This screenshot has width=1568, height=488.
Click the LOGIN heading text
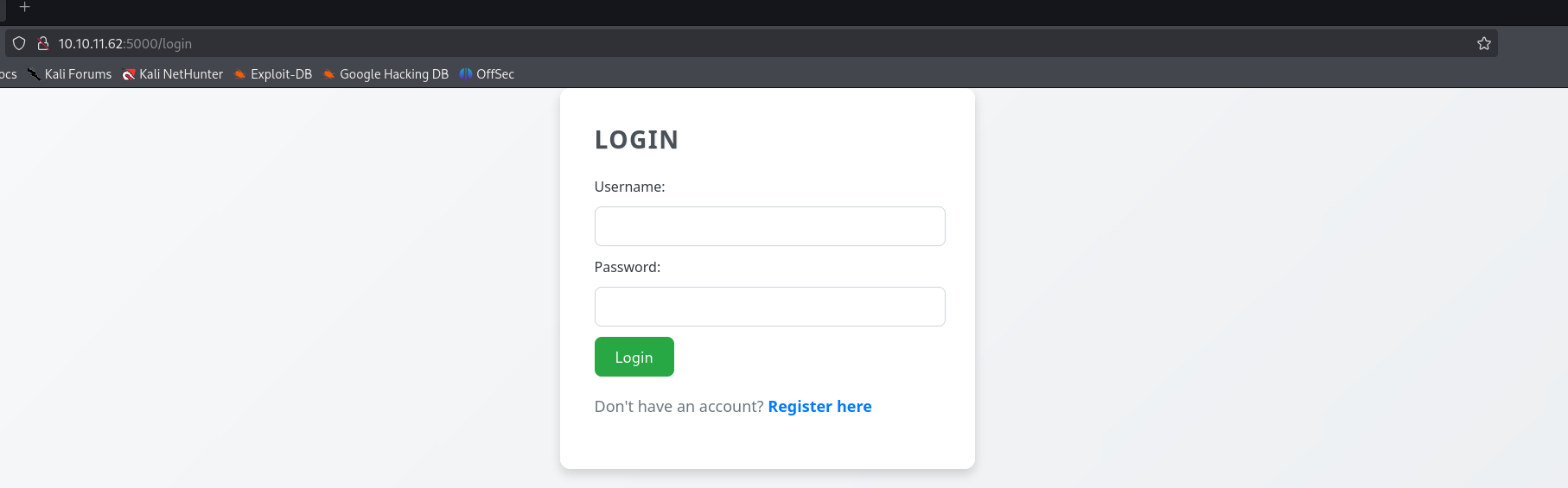(636, 139)
